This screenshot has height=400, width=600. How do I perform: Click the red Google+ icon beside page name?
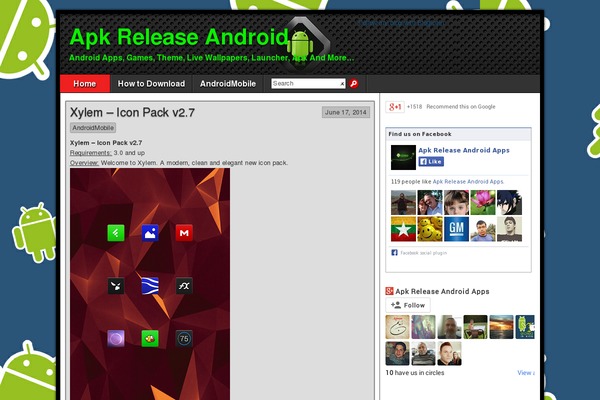[x=390, y=291]
